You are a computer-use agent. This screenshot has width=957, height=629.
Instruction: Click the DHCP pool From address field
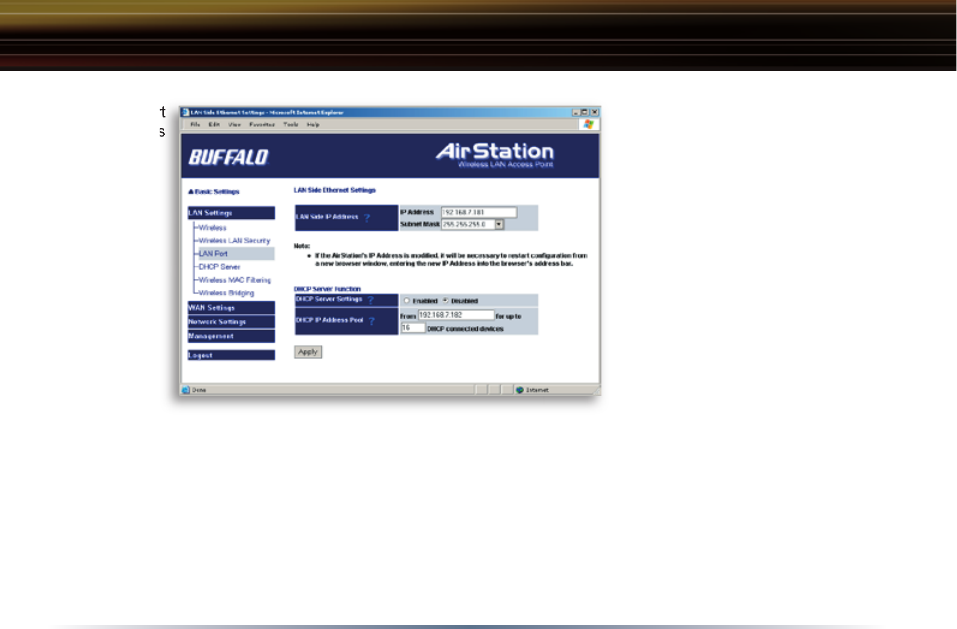[x=456, y=315]
